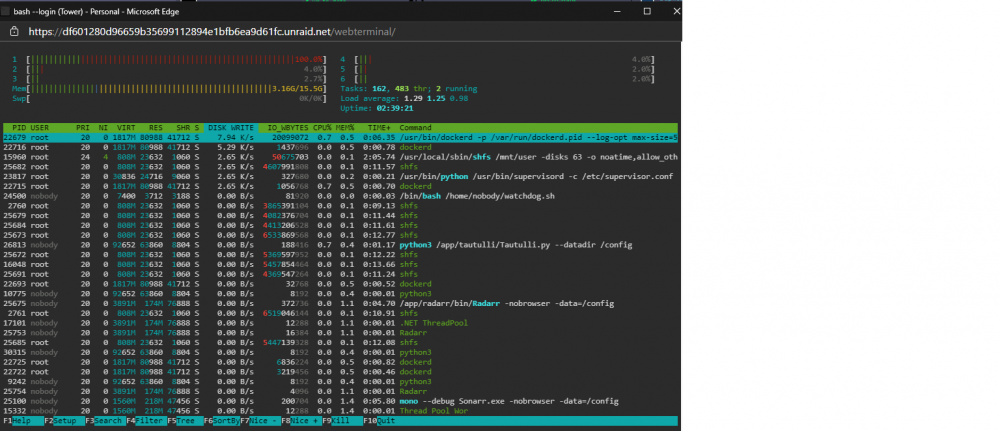The image size is (1000, 431).
Task: Select the Radarr -nobrowser process row
Action: [340, 303]
